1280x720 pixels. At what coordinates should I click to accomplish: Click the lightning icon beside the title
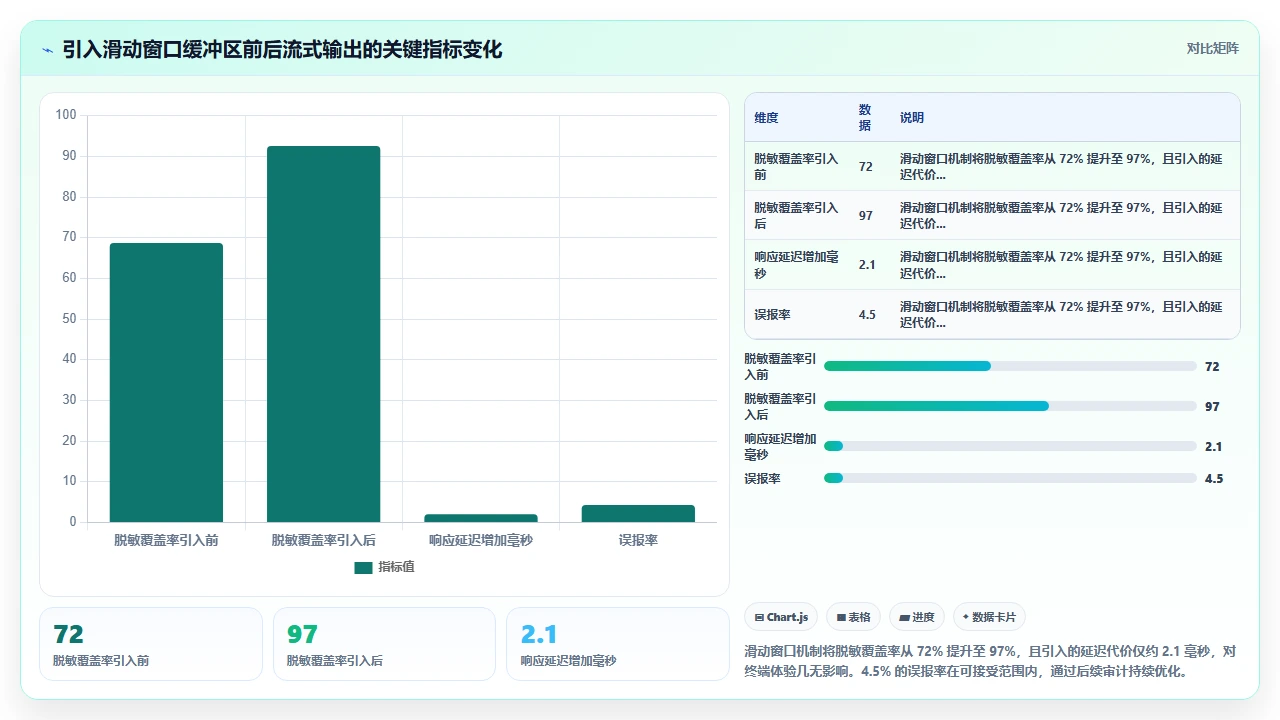[x=47, y=49]
